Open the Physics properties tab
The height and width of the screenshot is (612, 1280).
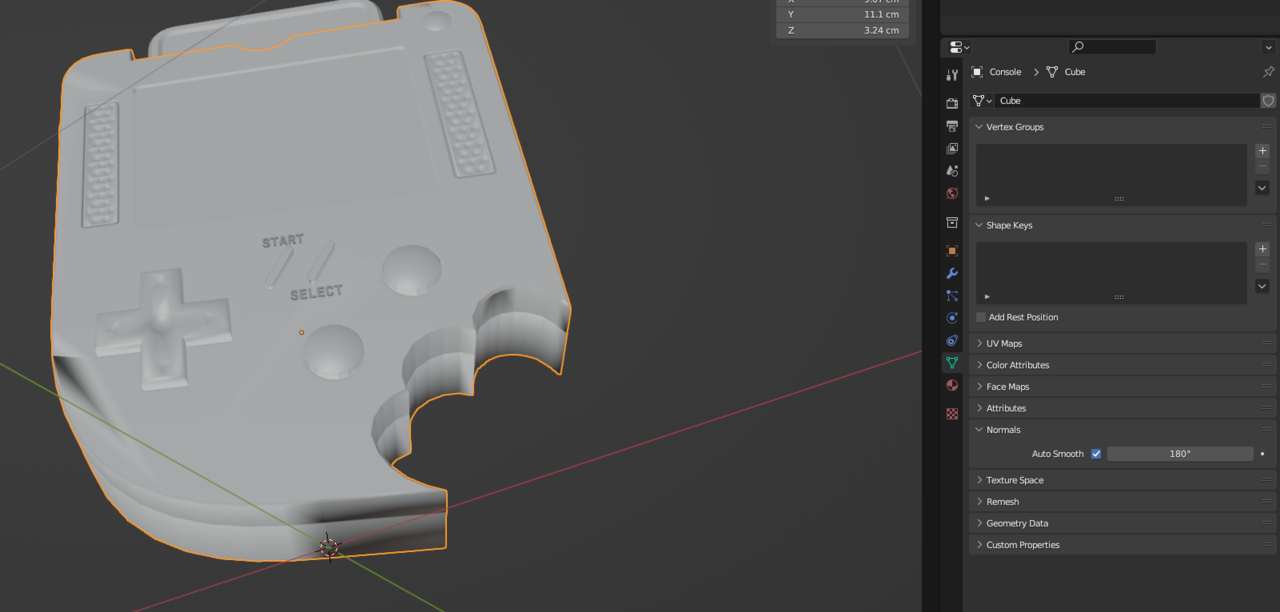(952, 318)
